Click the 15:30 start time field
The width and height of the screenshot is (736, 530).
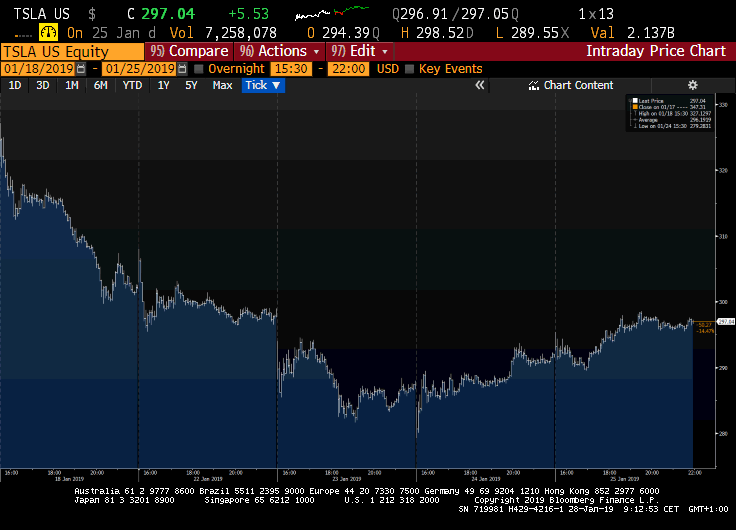291,69
